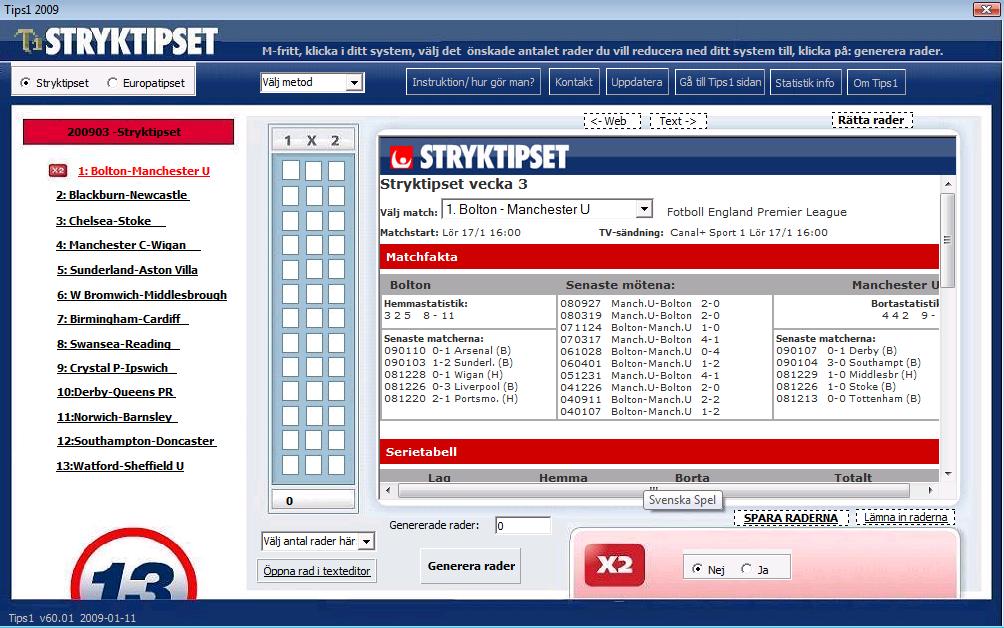1004x628 pixels.
Task: Click Gå till Tips1 sidan button
Action: tap(720, 83)
